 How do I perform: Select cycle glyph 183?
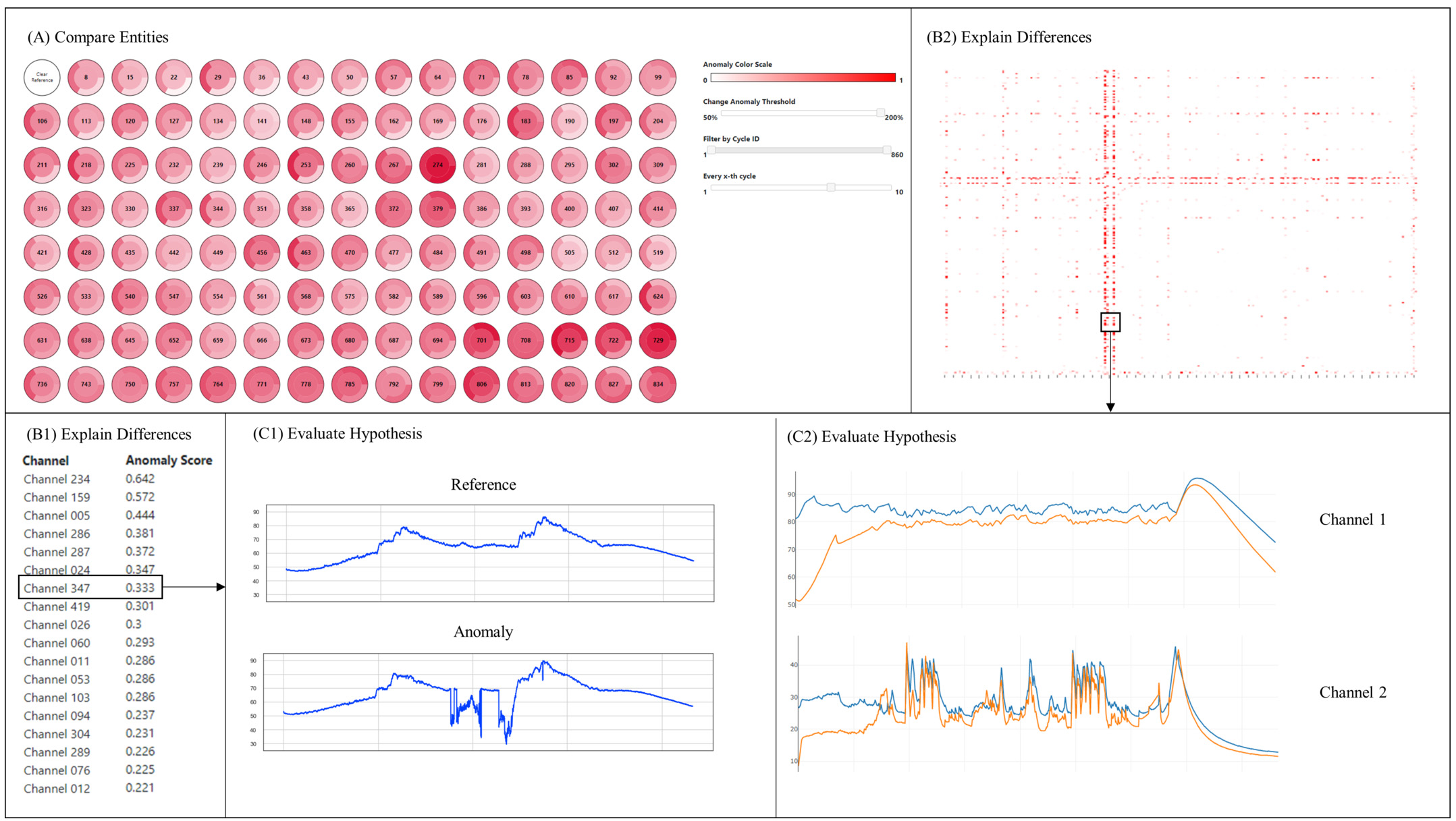[x=525, y=121]
